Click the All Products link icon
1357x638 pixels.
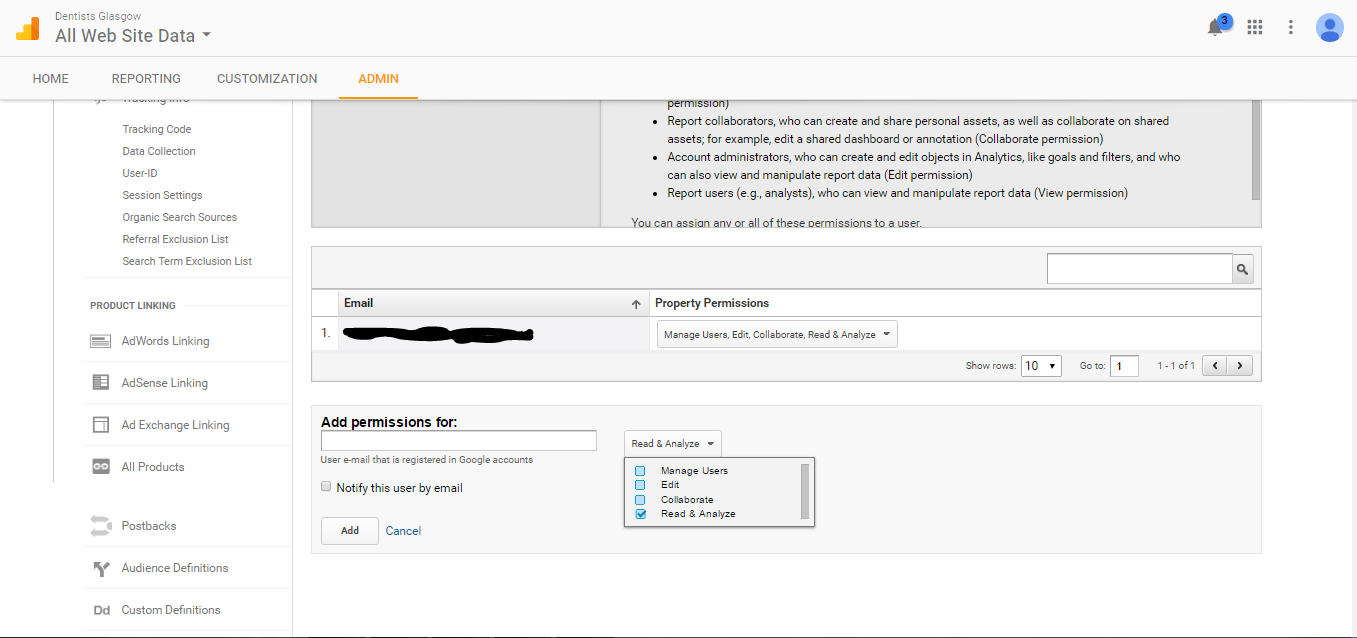click(100, 467)
